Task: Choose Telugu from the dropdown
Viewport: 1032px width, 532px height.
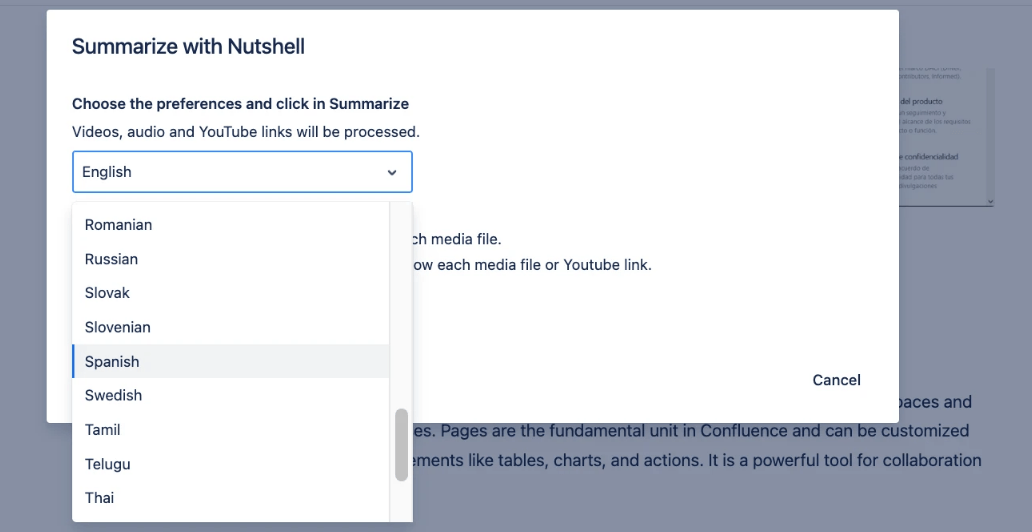Action: pos(107,464)
